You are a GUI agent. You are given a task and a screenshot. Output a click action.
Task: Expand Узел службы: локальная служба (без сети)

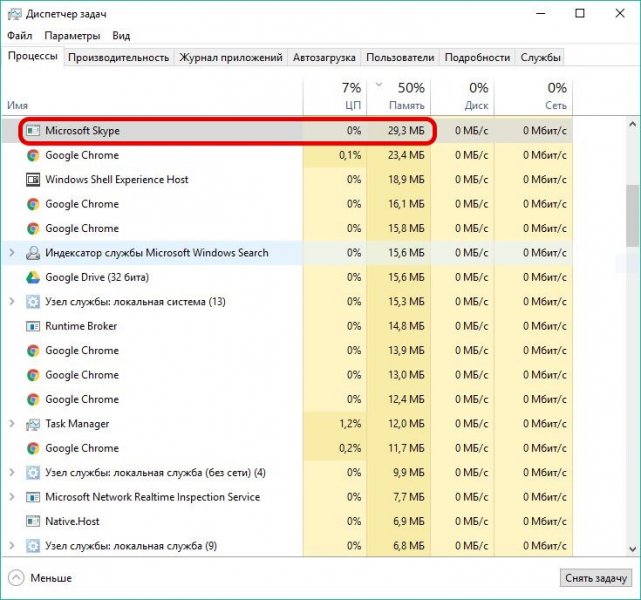pyautogui.click(x=12, y=472)
